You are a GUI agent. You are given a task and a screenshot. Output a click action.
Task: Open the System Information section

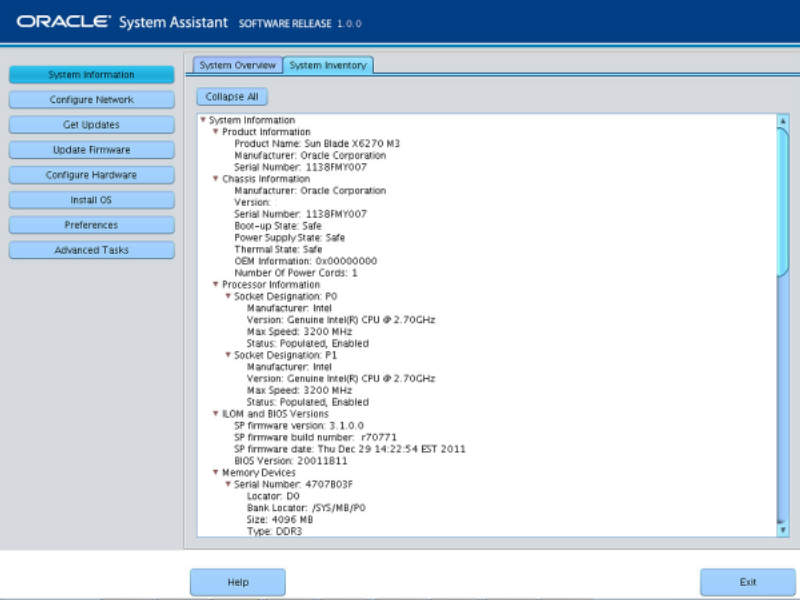pos(91,74)
